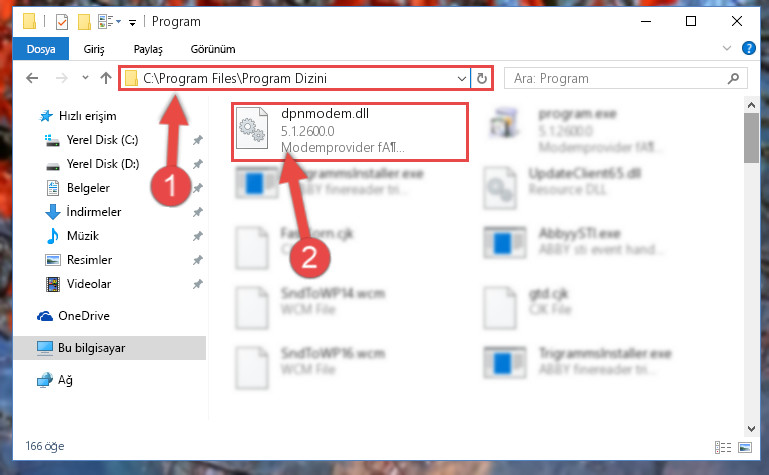Switch to details list view
Screen dimensions: 769x475
(x=723, y=447)
